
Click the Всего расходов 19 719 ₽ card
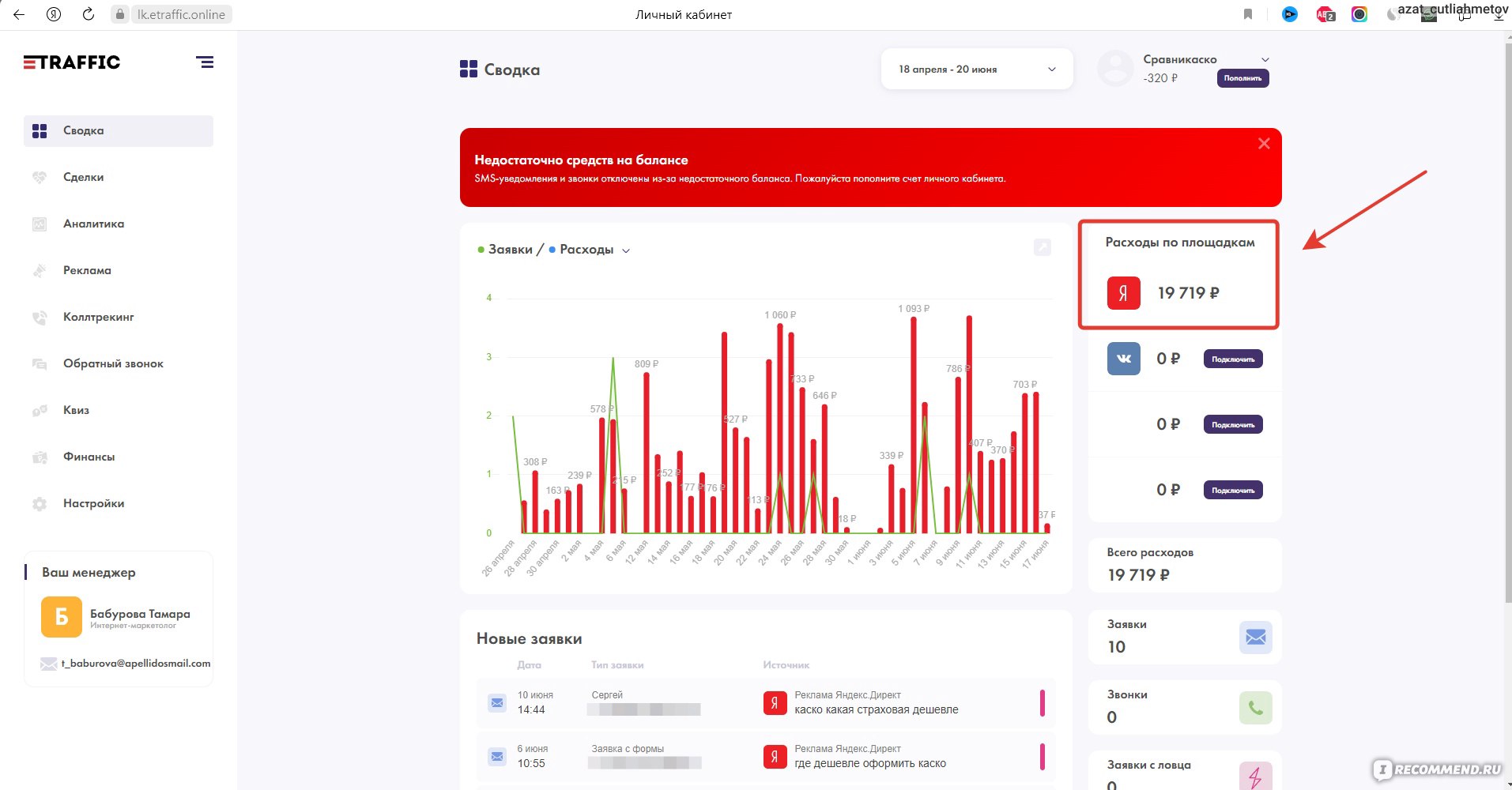coord(1185,565)
